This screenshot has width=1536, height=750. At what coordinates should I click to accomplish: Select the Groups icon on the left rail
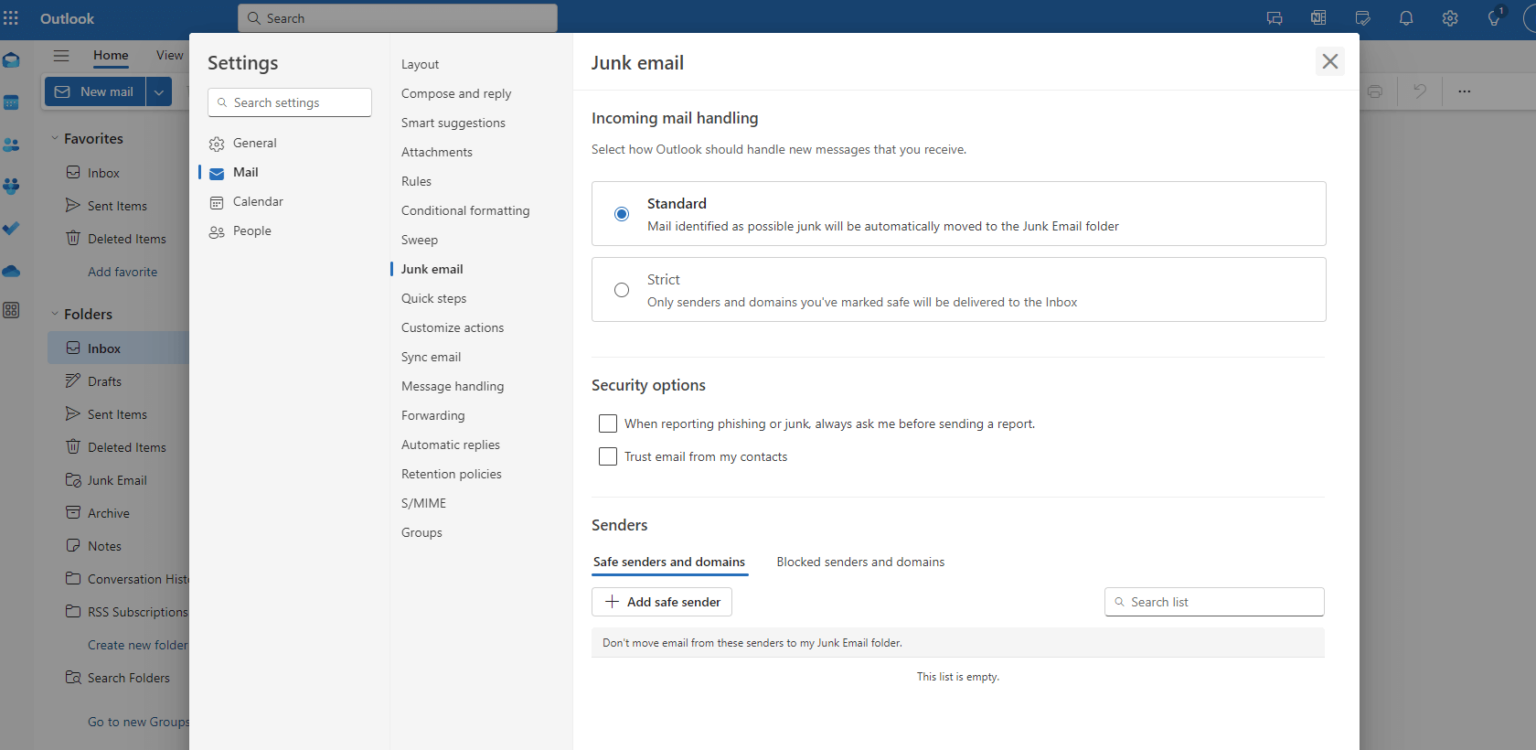point(12,186)
